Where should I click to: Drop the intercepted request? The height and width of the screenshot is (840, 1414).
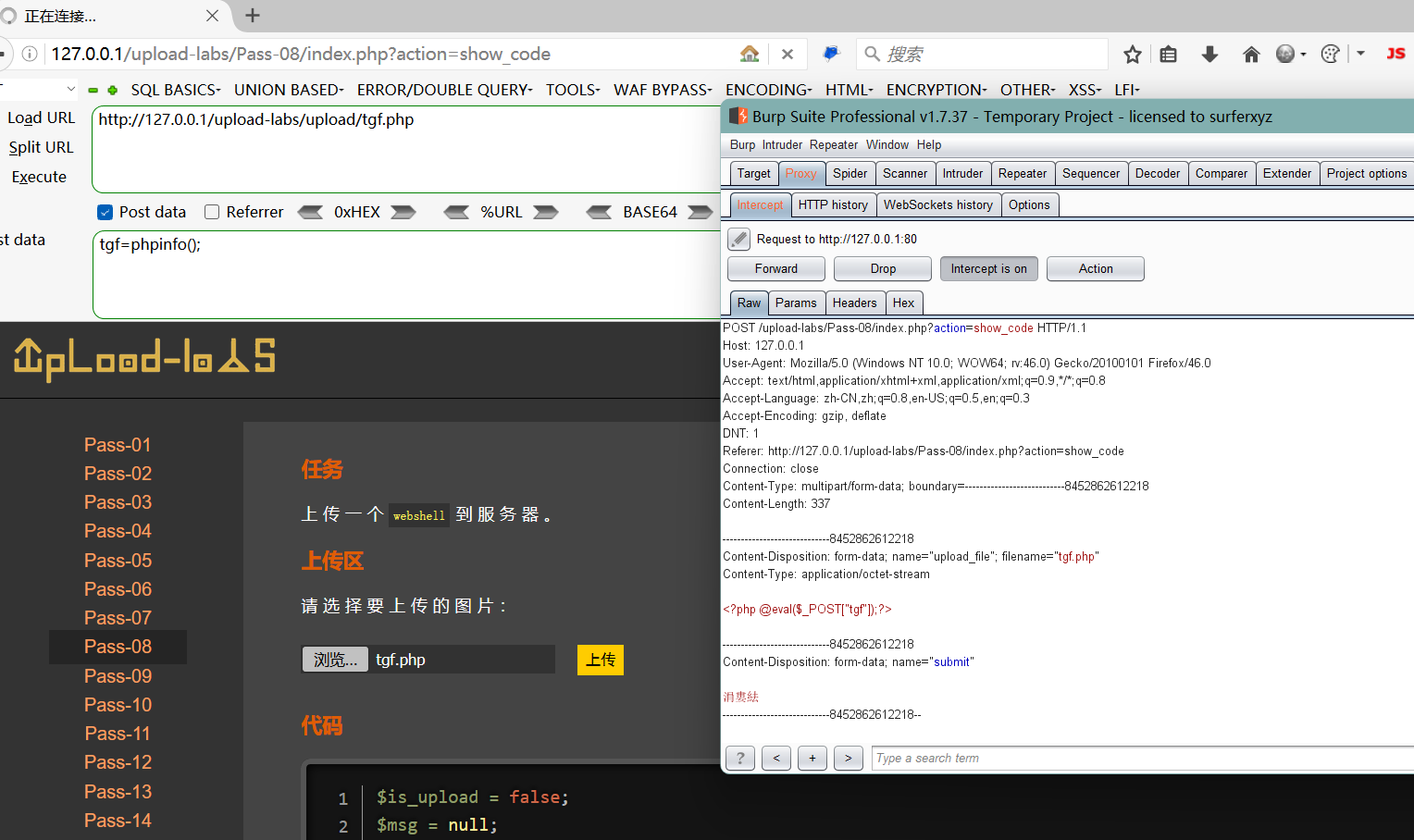pyautogui.click(x=883, y=268)
